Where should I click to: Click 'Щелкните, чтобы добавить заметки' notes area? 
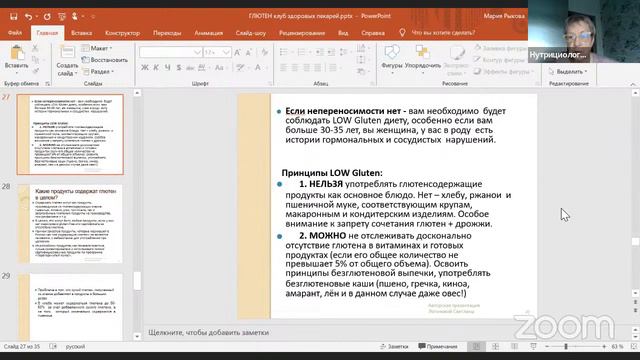[209, 333]
